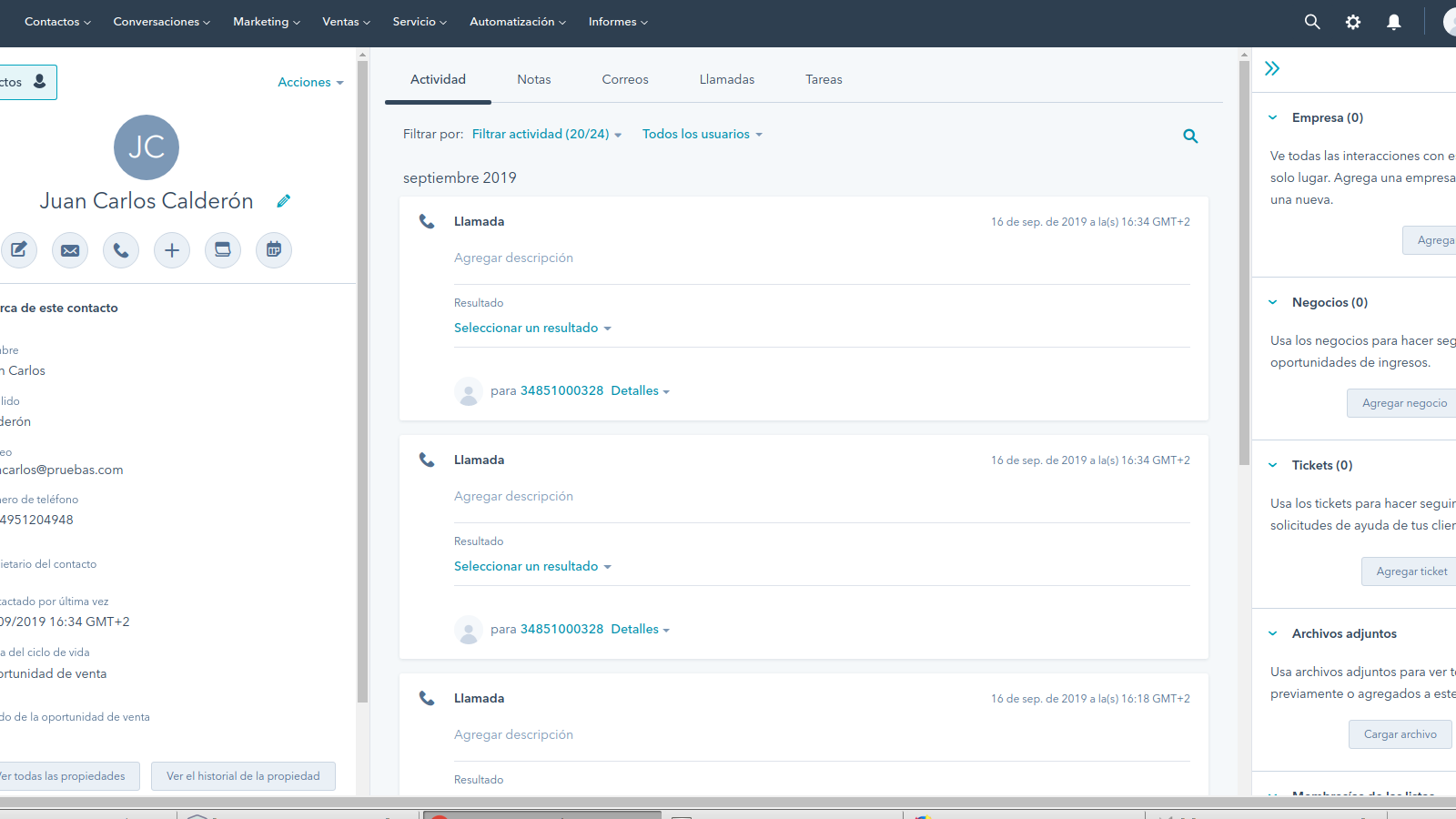Switch to the Notas tab
This screenshot has width=1456, height=819.
click(534, 79)
